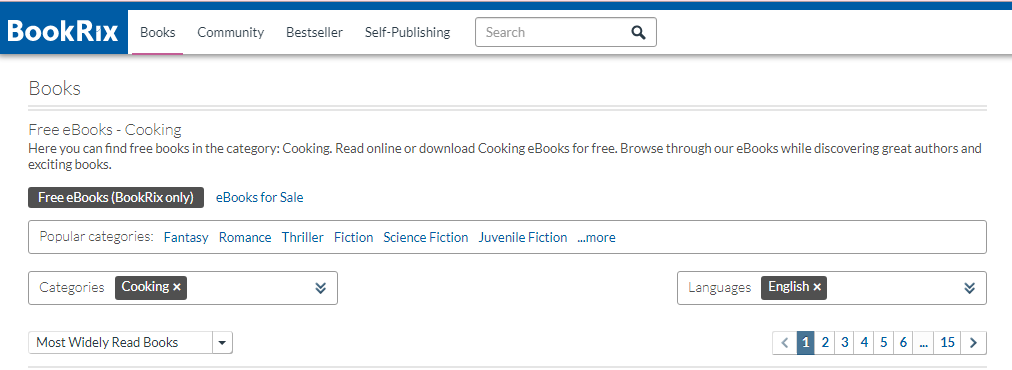This screenshot has width=1012, height=370.
Task: Select the Free eBooks (BookRix only) toggle
Action: point(116,198)
